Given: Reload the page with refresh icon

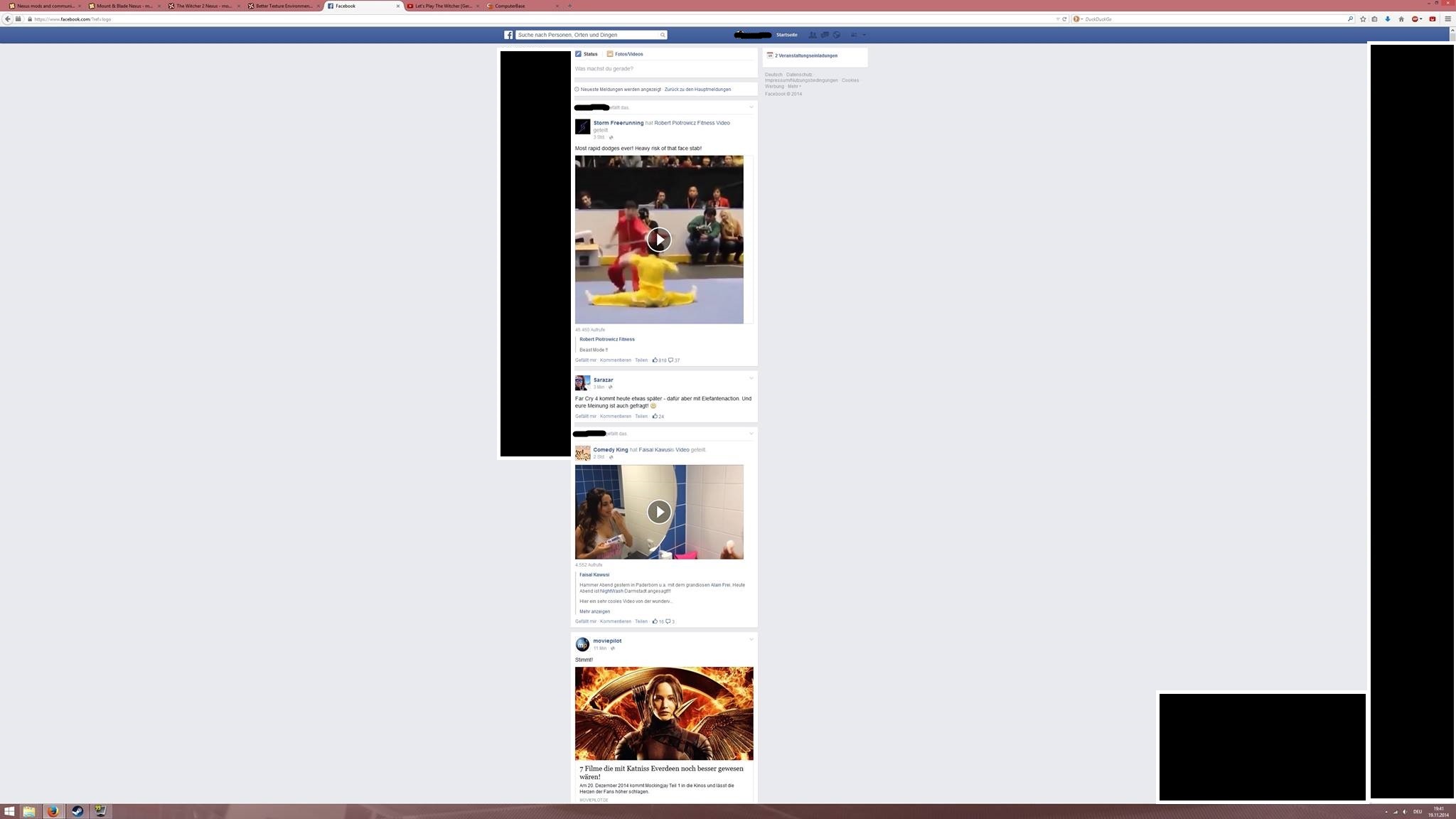Looking at the screenshot, I should [x=1064, y=19].
